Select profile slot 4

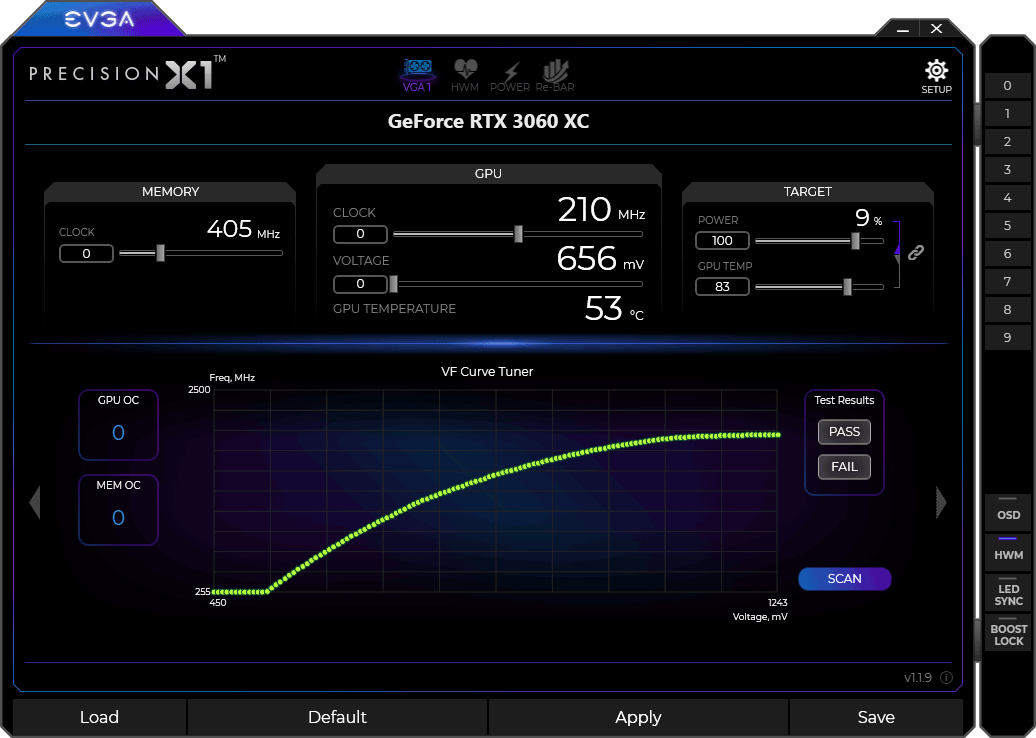click(1008, 198)
